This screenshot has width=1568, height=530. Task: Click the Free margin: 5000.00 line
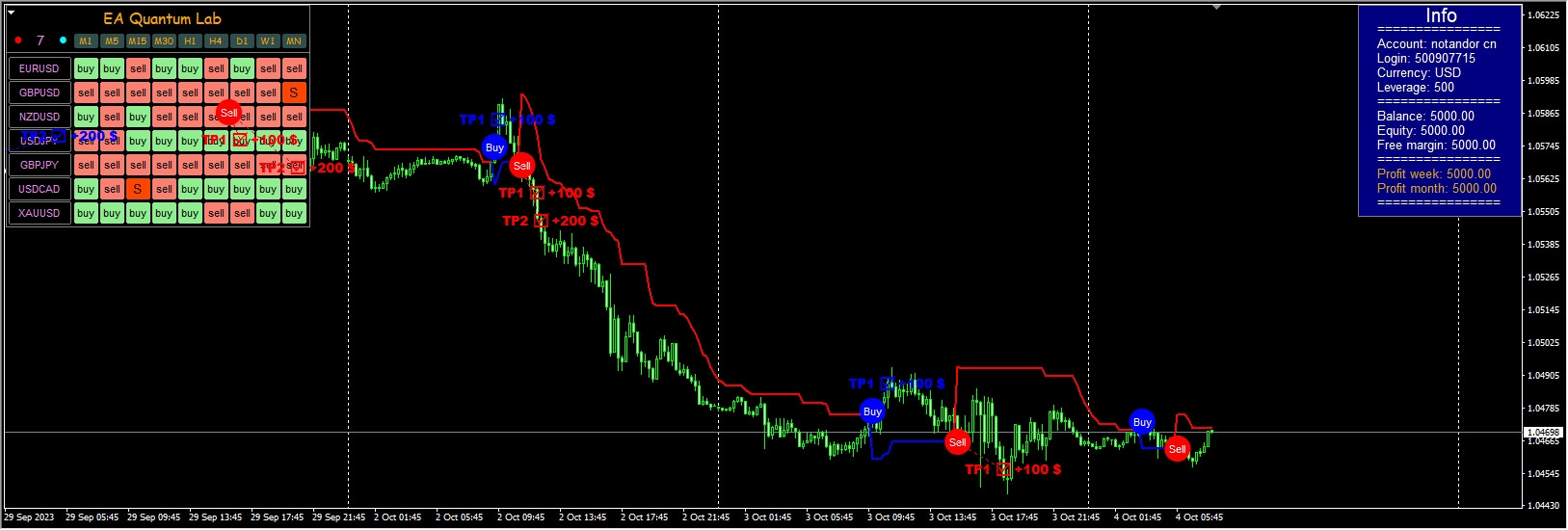(x=1436, y=145)
